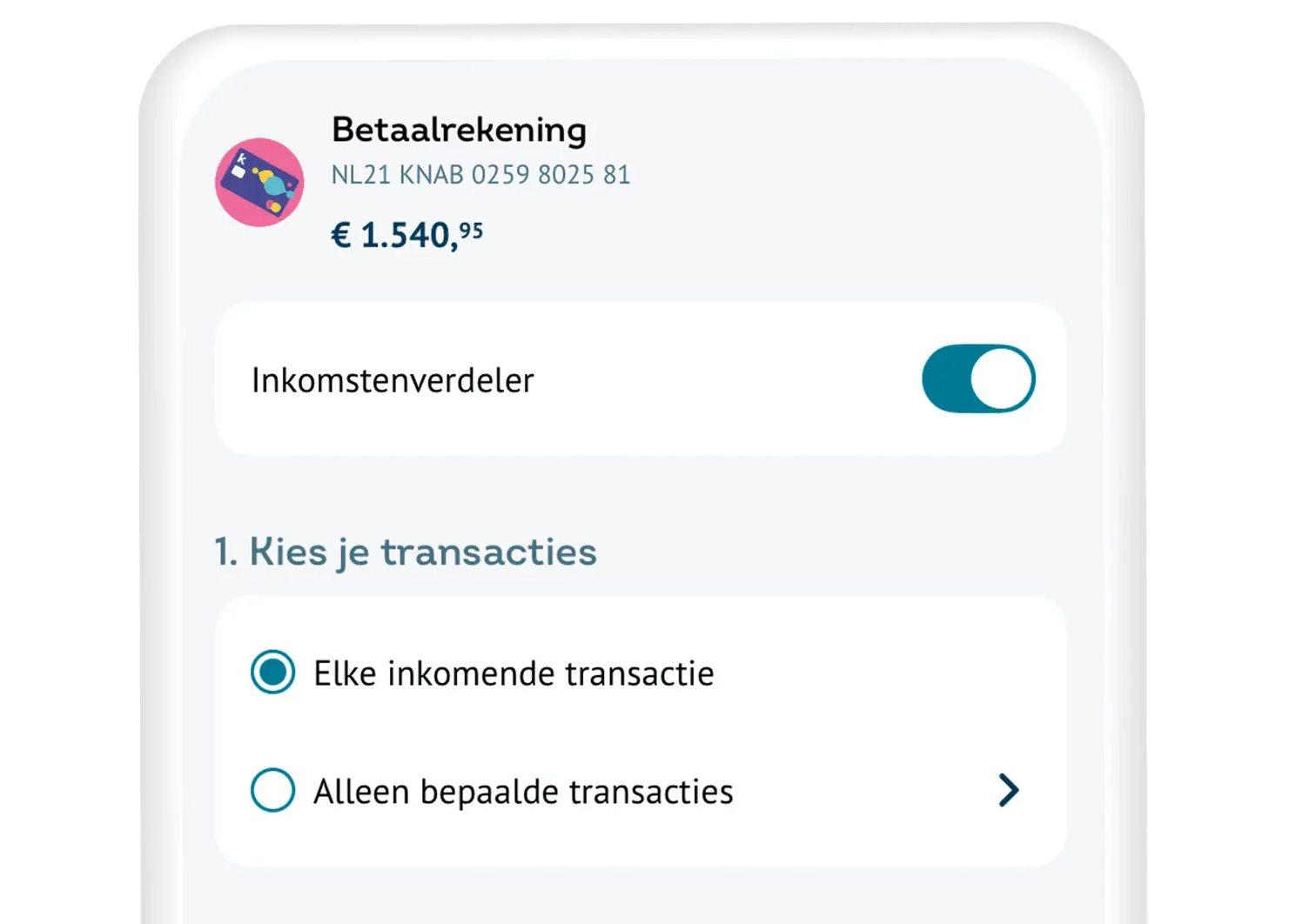Open the Betaalrekening account title
Viewport: 1303px width, 924px height.
(x=459, y=131)
